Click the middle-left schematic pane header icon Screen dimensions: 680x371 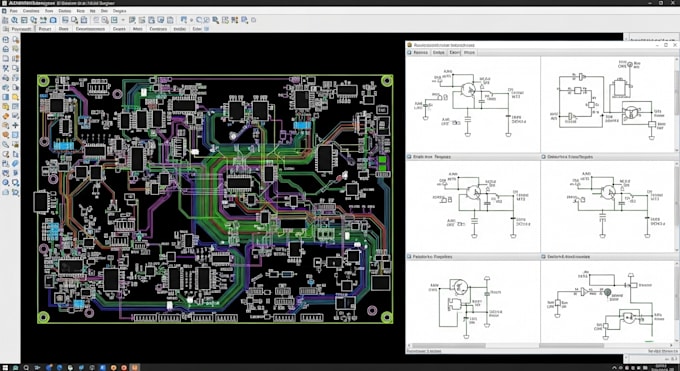(x=409, y=156)
